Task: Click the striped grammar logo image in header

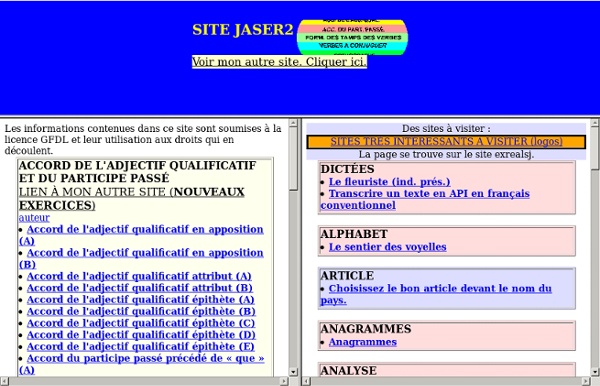Action: tap(352, 37)
